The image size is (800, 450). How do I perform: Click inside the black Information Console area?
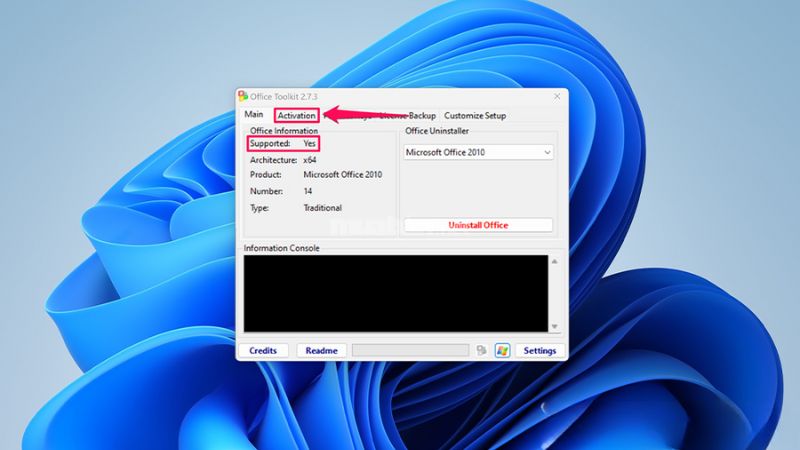(x=395, y=294)
